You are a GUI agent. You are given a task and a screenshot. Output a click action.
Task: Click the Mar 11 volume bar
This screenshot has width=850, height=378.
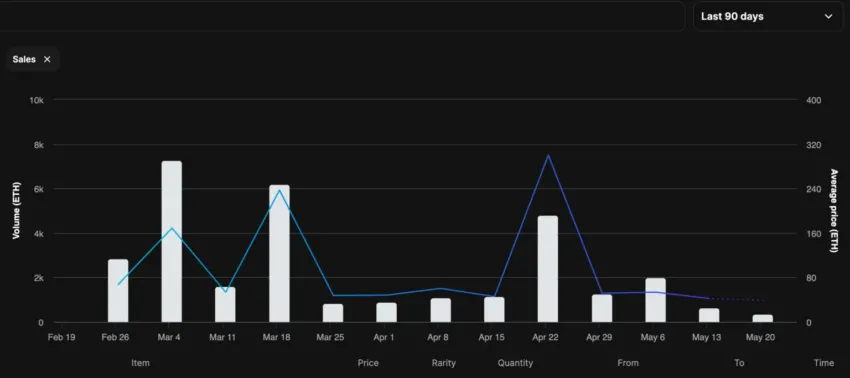tap(225, 305)
